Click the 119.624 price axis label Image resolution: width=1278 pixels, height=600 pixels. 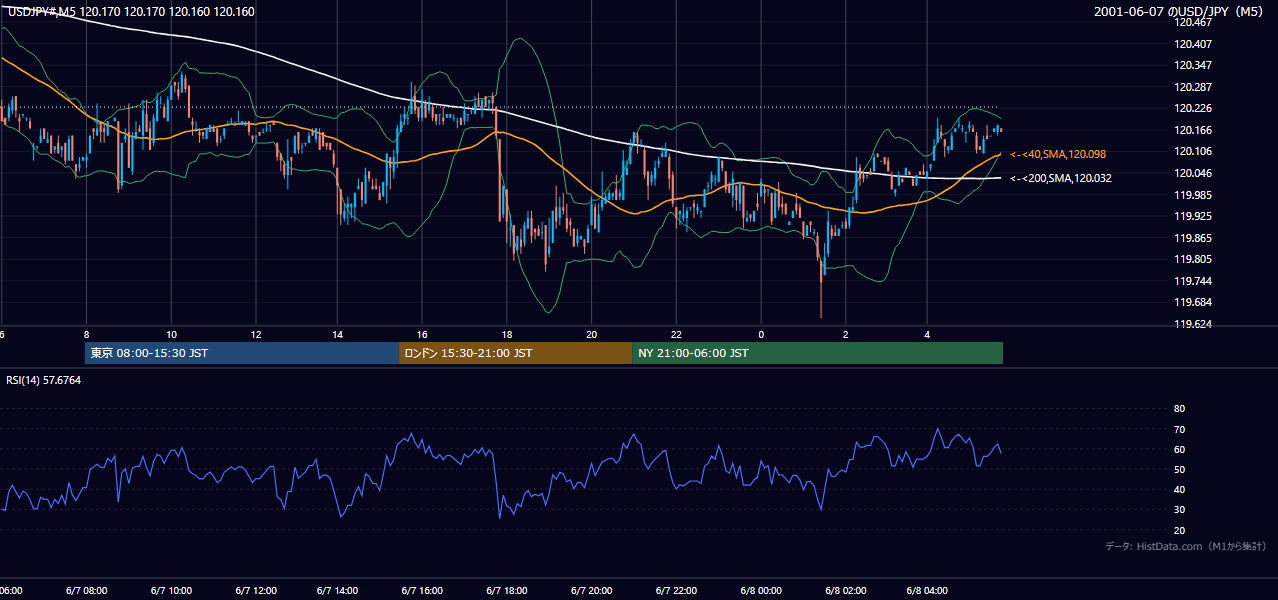pos(1193,324)
